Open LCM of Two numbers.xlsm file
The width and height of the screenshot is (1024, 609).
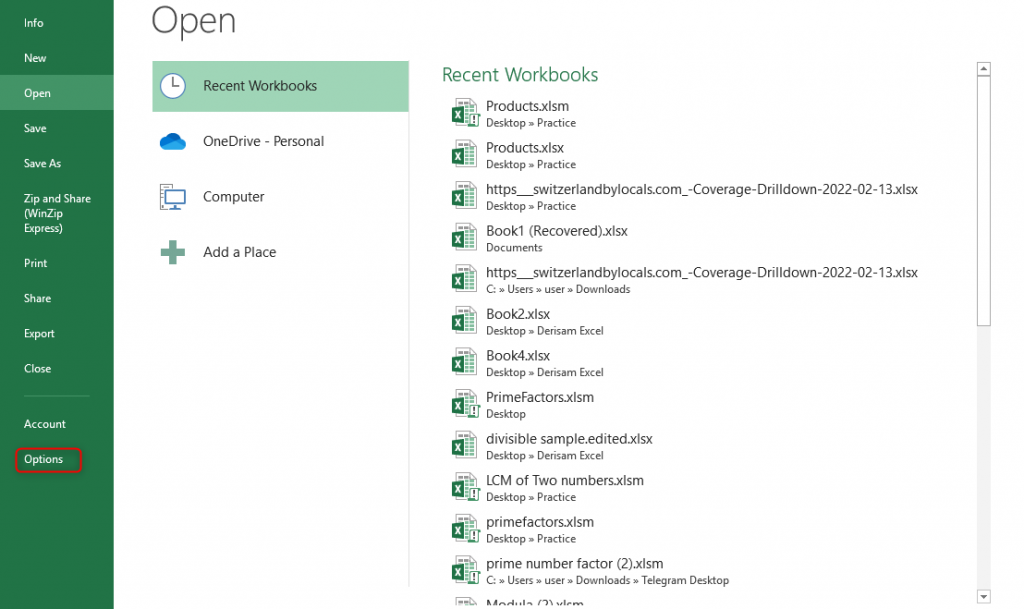[x=565, y=481]
